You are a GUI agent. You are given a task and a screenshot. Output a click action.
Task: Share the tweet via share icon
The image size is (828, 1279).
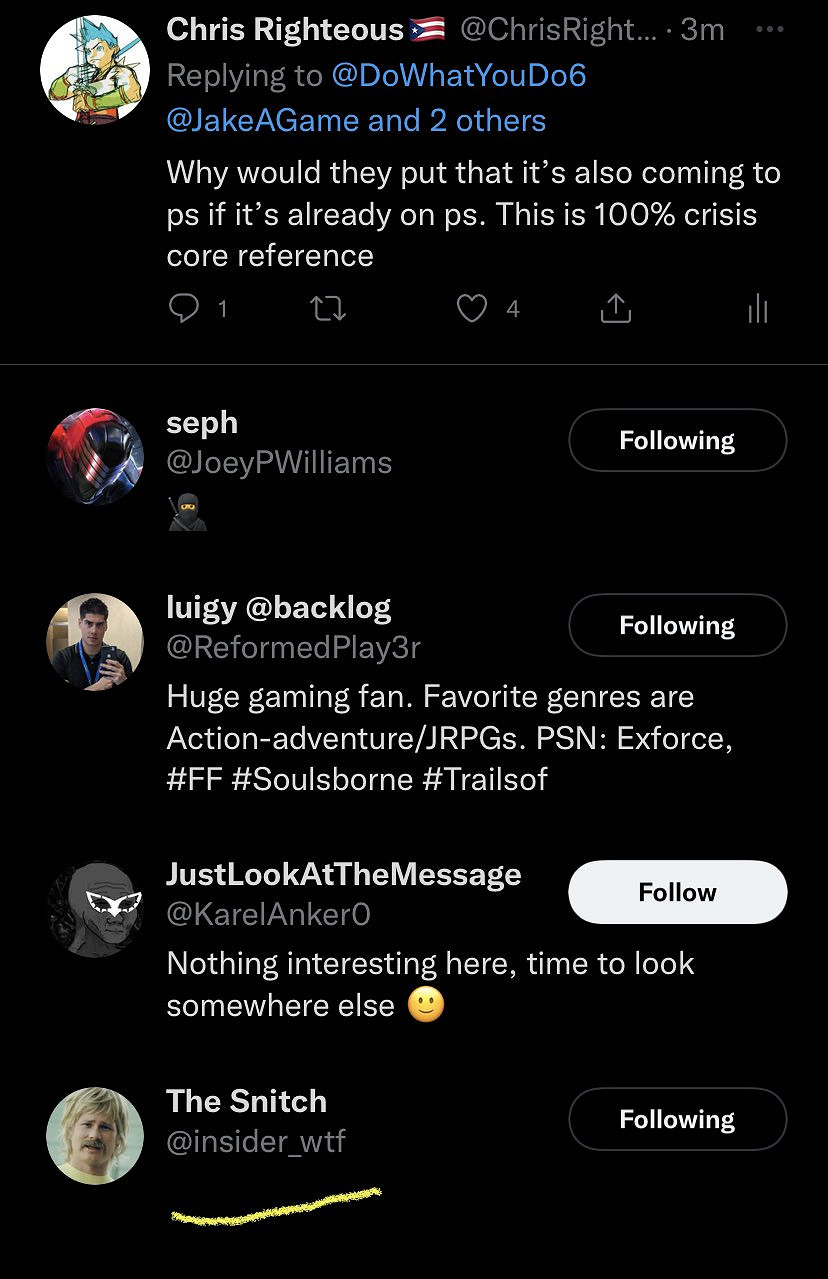click(x=615, y=310)
